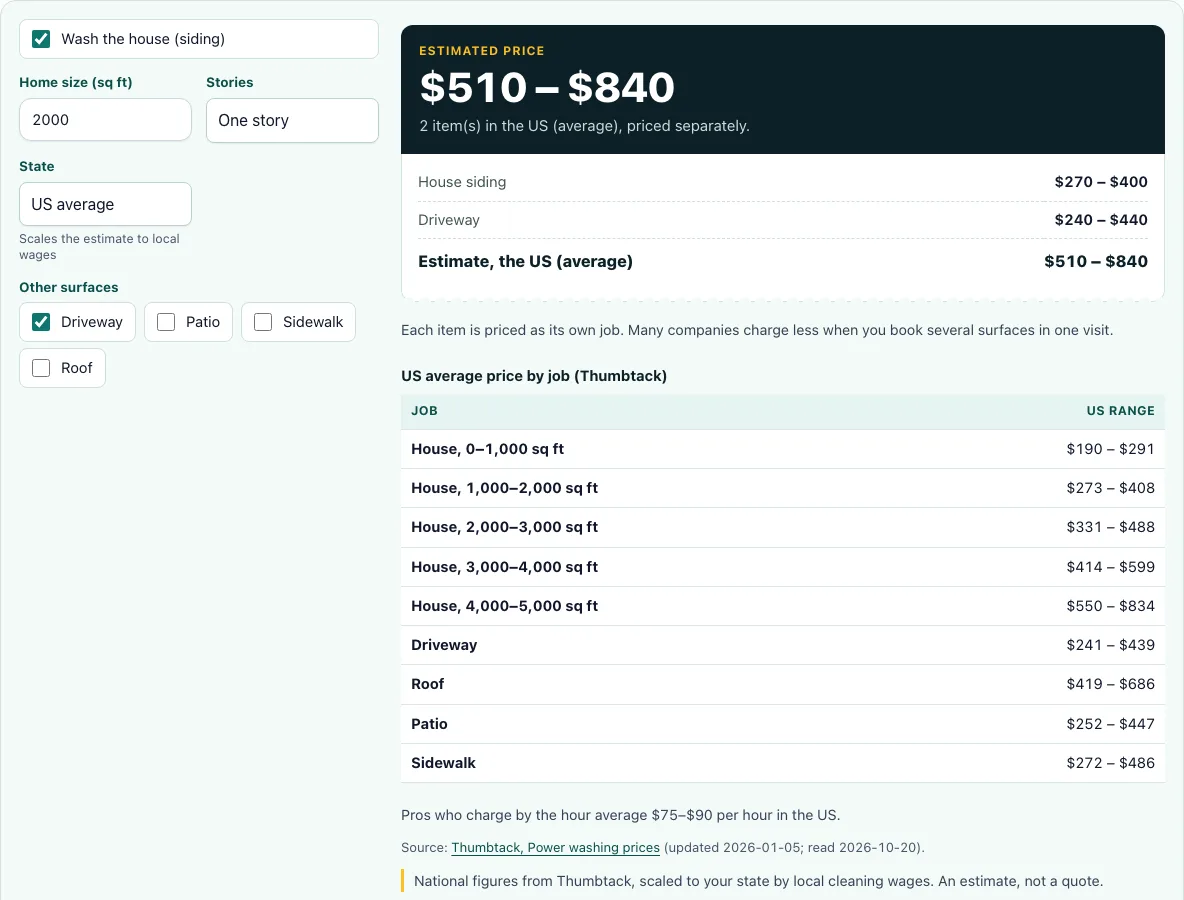Click the House, 4,000–5,000 sq ft row
This screenshot has height=900, width=1184.
click(x=782, y=606)
